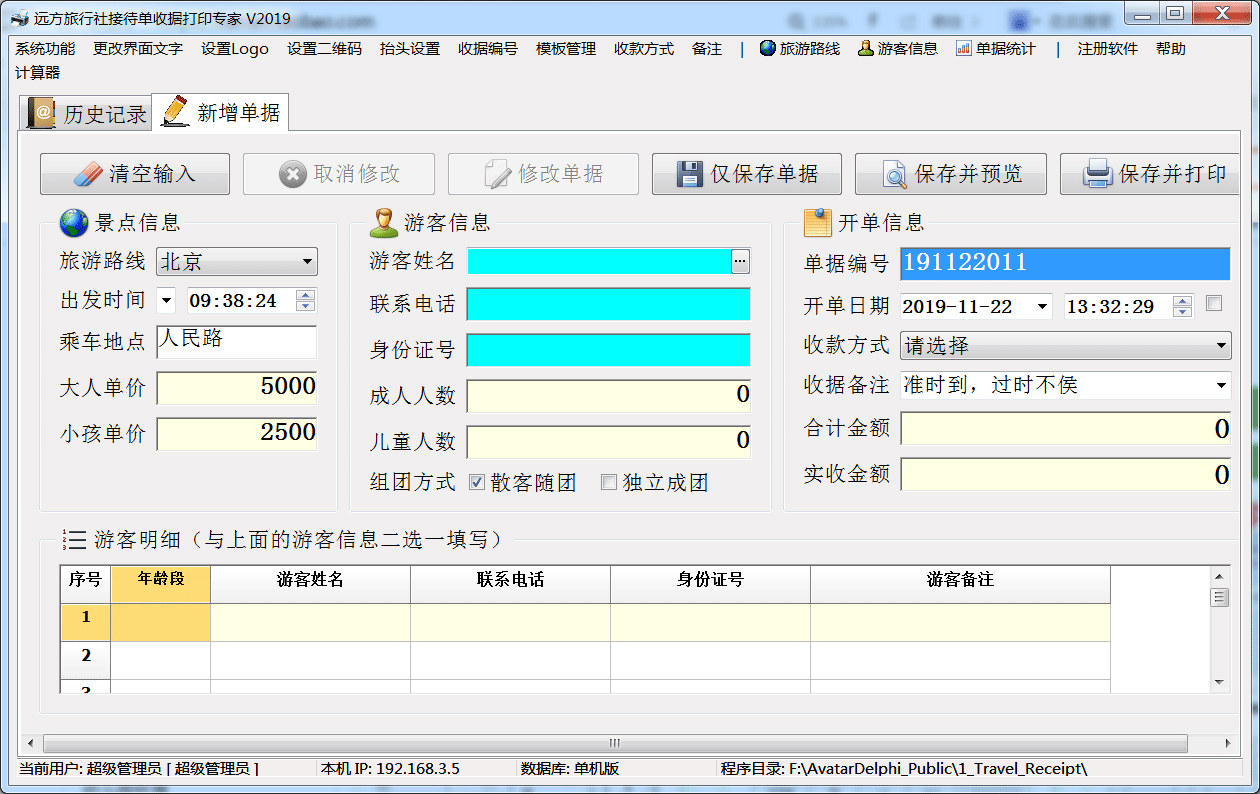Click the person icon beside 游客信息 menu
This screenshot has width=1260, height=794.
(866, 48)
